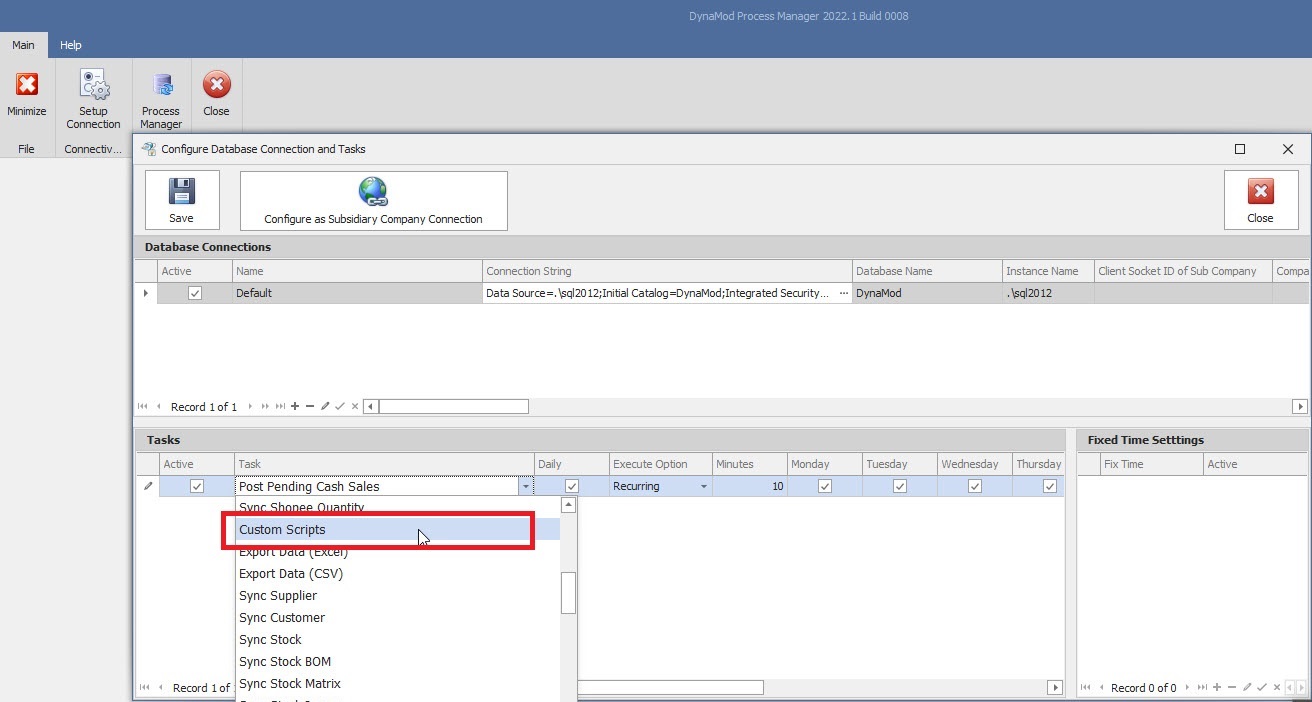The width and height of the screenshot is (1312, 702).
Task: Open the Help ribbon tab
Action: point(70,45)
